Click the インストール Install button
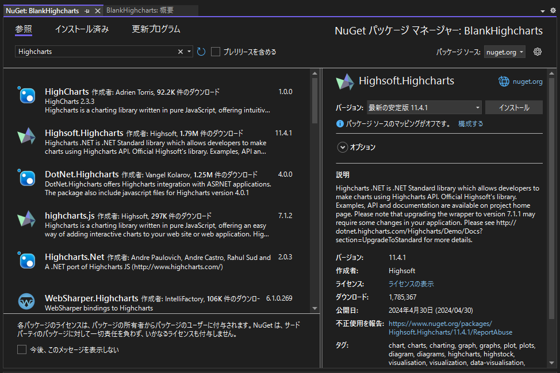This screenshot has height=373, width=560. click(514, 108)
